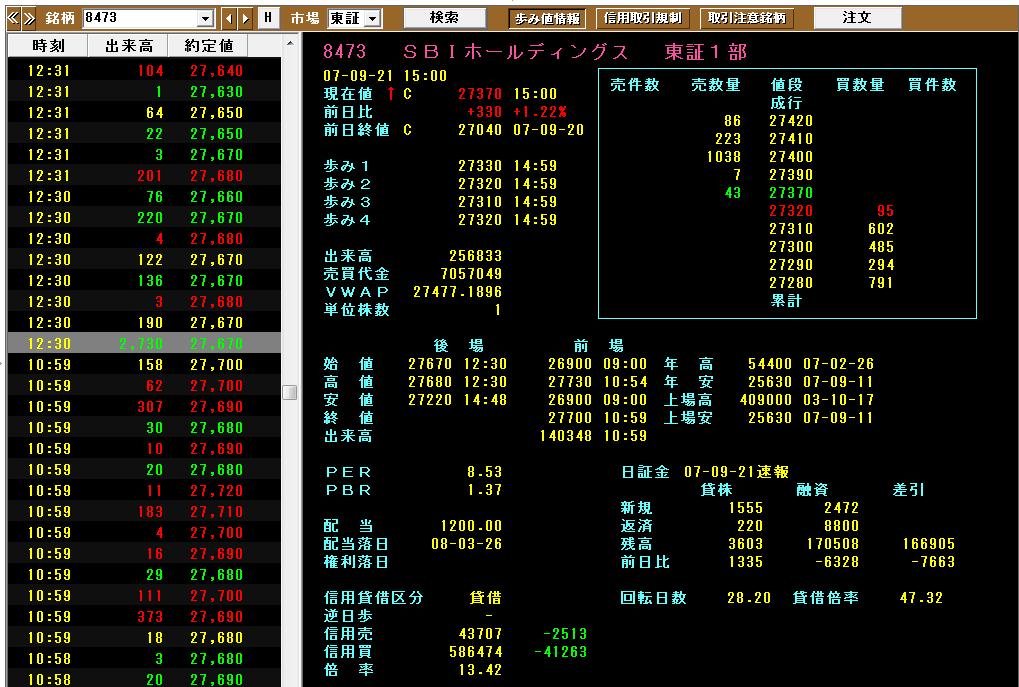Click the 注文 order button
Viewport: 1019px width, 687px height.
click(857, 18)
